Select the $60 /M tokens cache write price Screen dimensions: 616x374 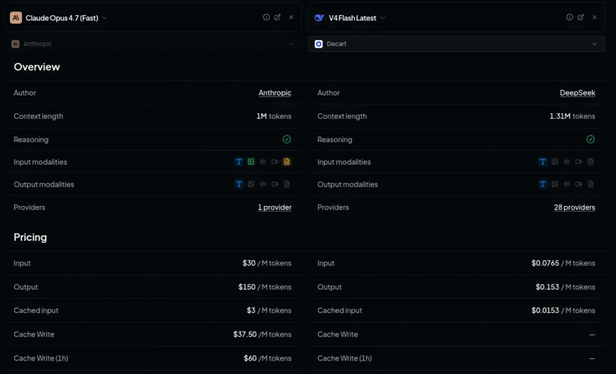(x=268, y=358)
